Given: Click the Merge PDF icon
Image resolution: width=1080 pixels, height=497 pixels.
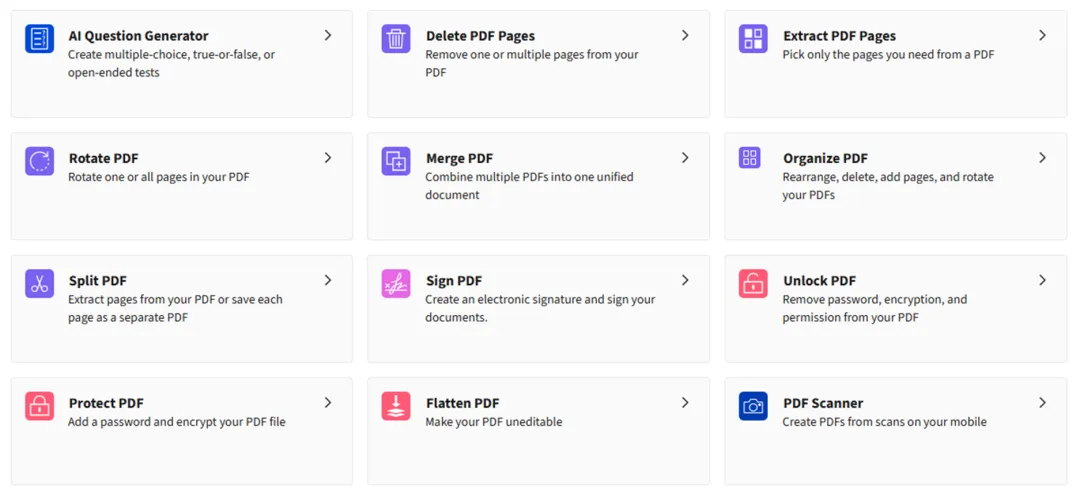Looking at the screenshot, I should pos(396,161).
